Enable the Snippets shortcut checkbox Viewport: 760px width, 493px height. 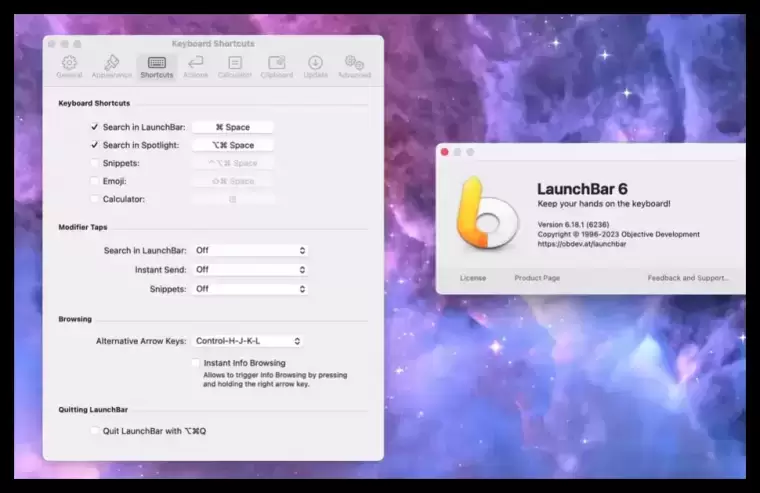[95, 163]
